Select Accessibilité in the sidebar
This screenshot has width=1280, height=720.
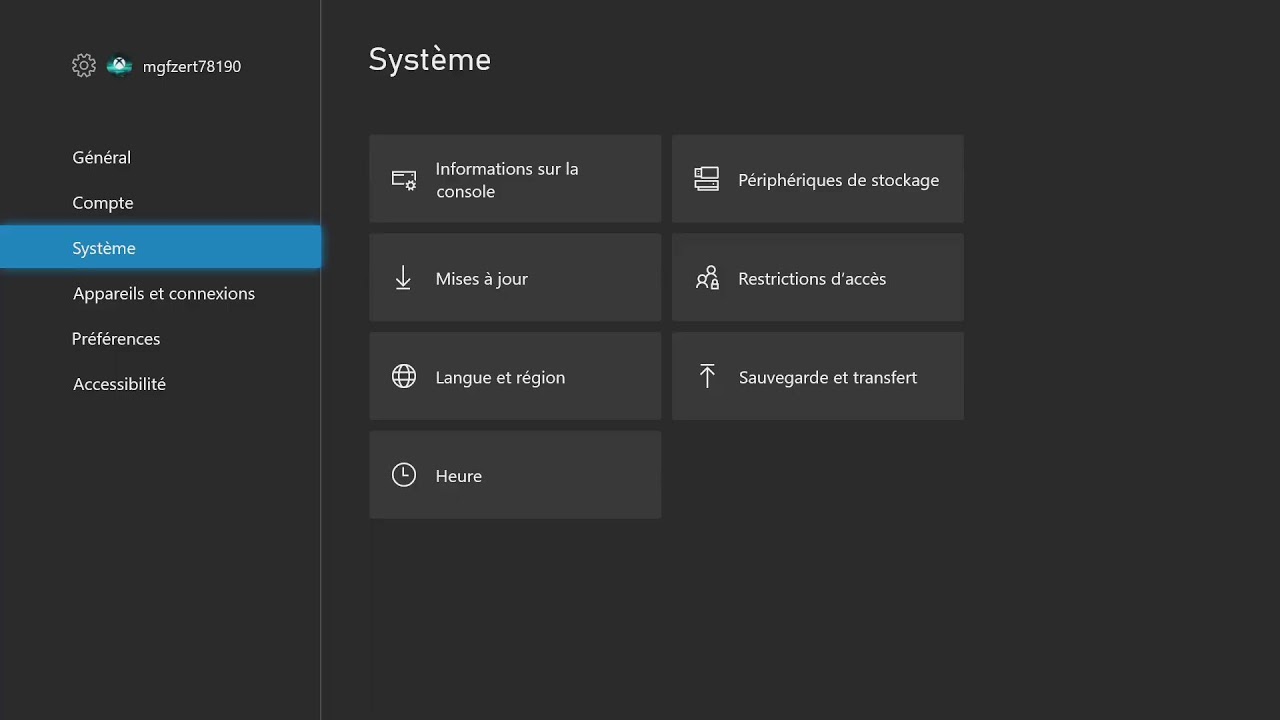(x=119, y=384)
